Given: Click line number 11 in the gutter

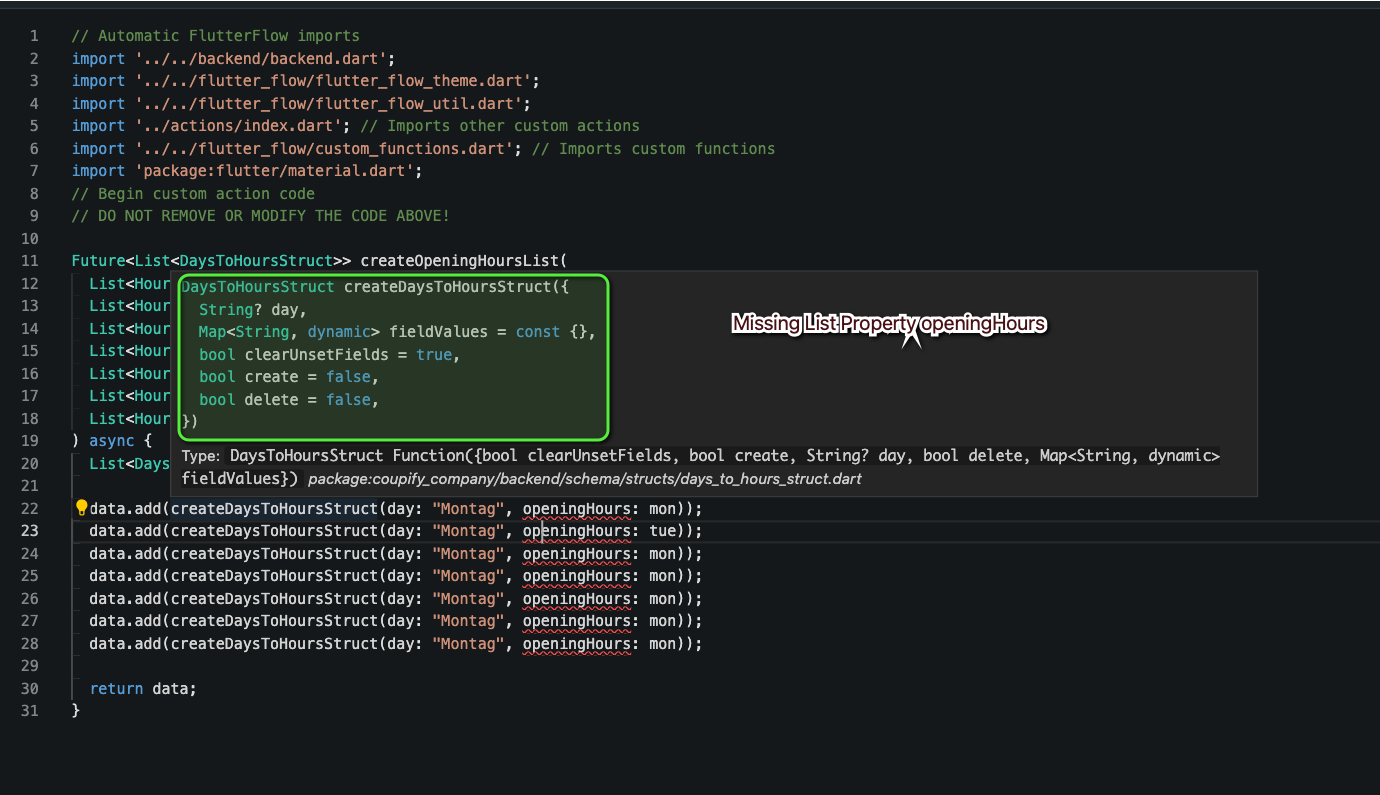Looking at the screenshot, I should (x=29, y=260).
